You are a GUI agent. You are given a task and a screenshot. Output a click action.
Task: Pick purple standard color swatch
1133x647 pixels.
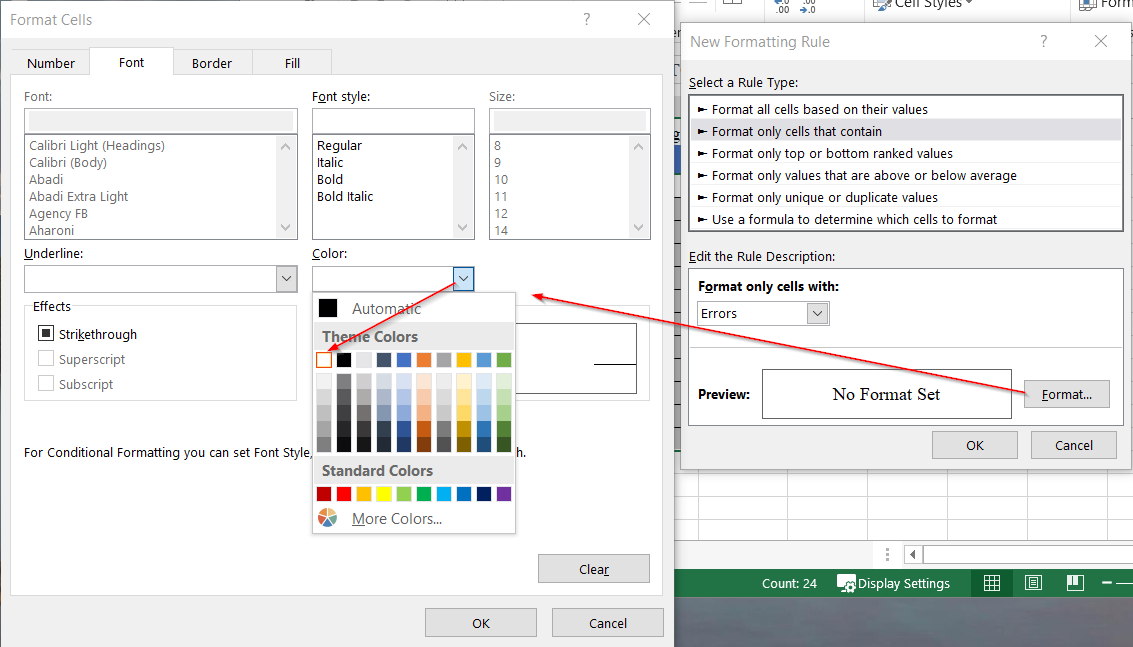(504, 494)
